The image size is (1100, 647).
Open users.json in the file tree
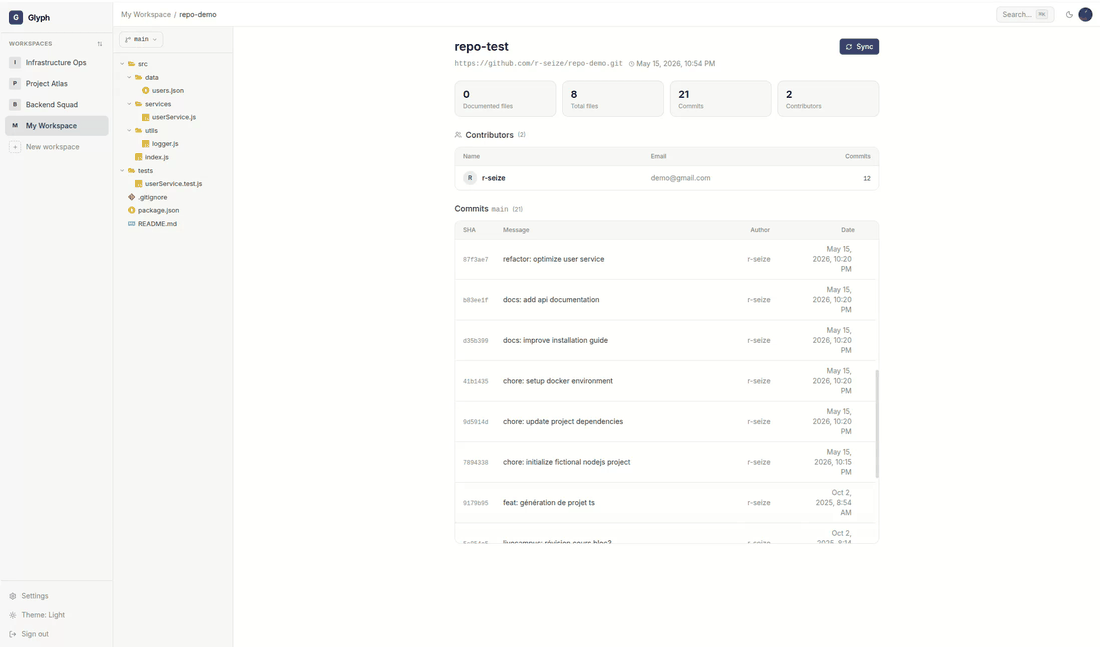(x=168, y=91)
